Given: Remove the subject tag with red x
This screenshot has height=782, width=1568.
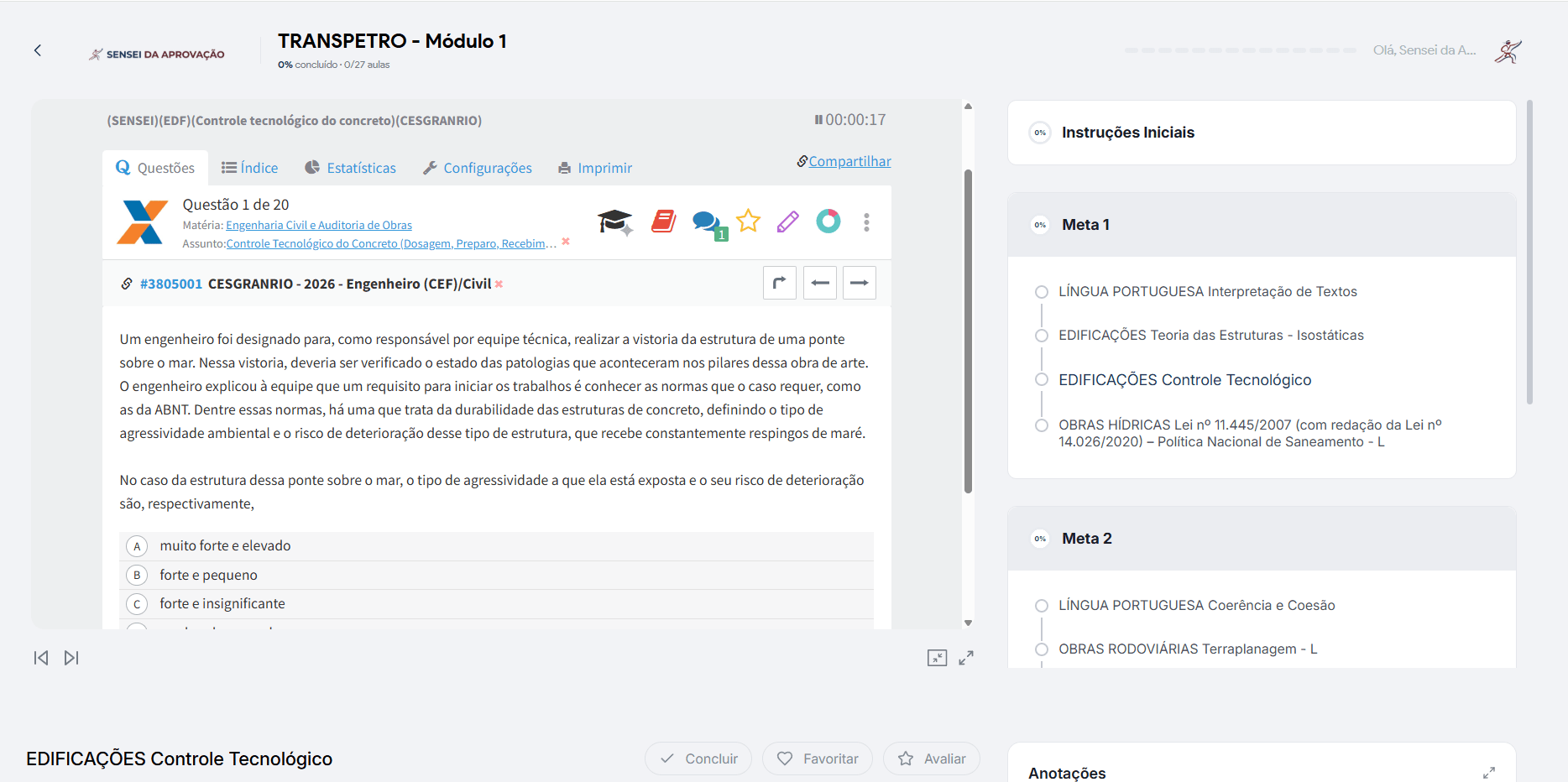Looking at the screenshot, I should tap(566, 242).
